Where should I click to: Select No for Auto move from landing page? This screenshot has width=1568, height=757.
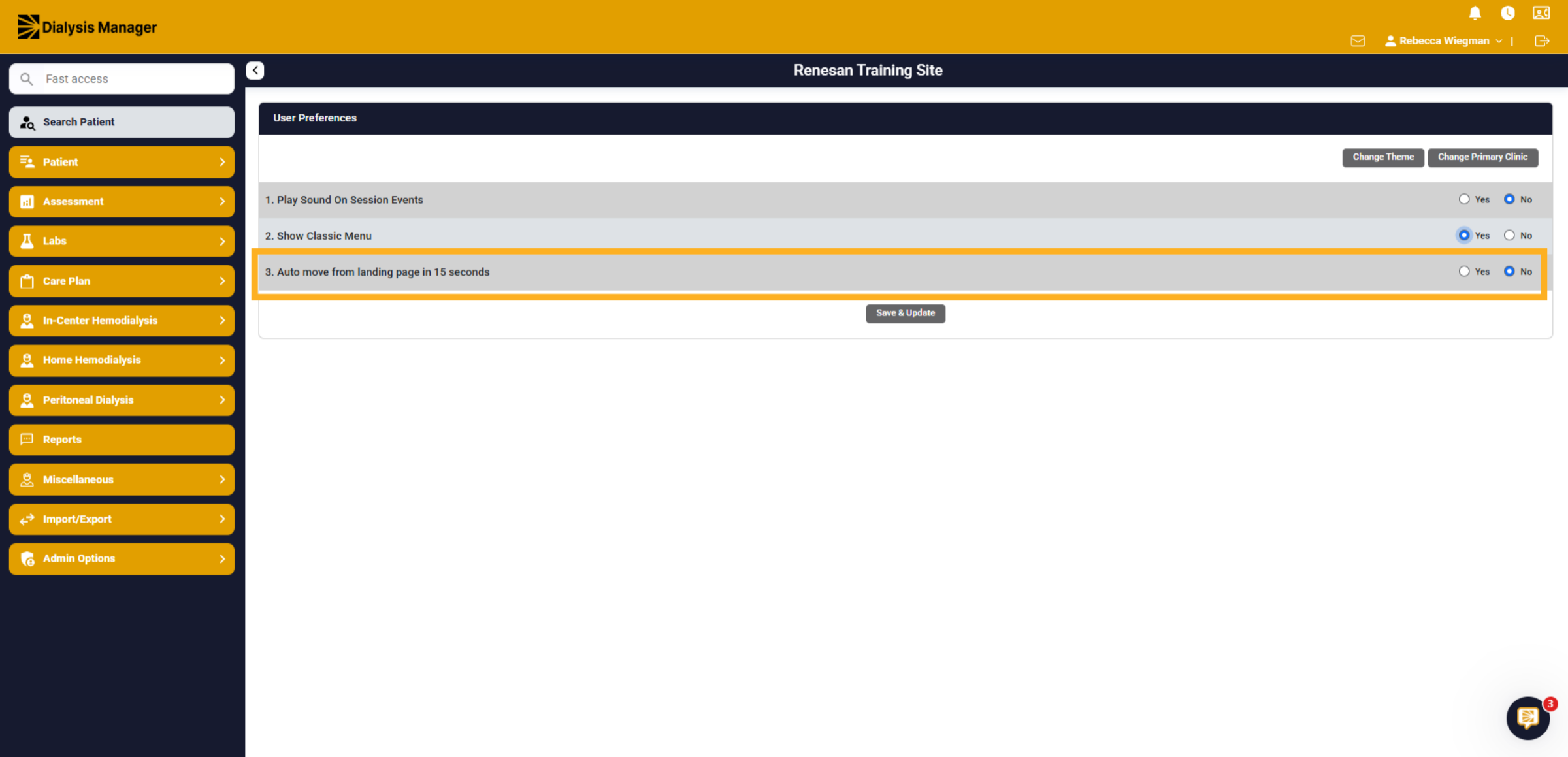tap(1509, 271)
